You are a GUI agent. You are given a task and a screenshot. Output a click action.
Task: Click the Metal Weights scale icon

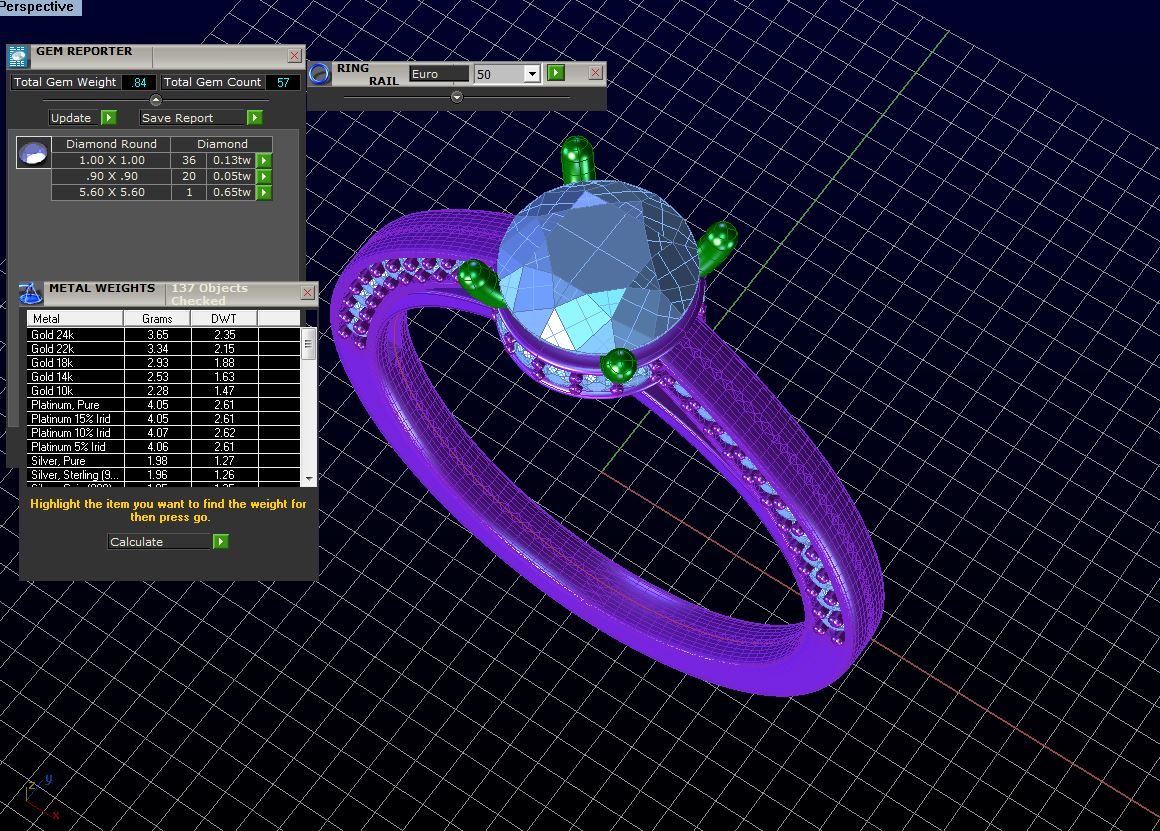pyautogui.click(x=30, y=293)
